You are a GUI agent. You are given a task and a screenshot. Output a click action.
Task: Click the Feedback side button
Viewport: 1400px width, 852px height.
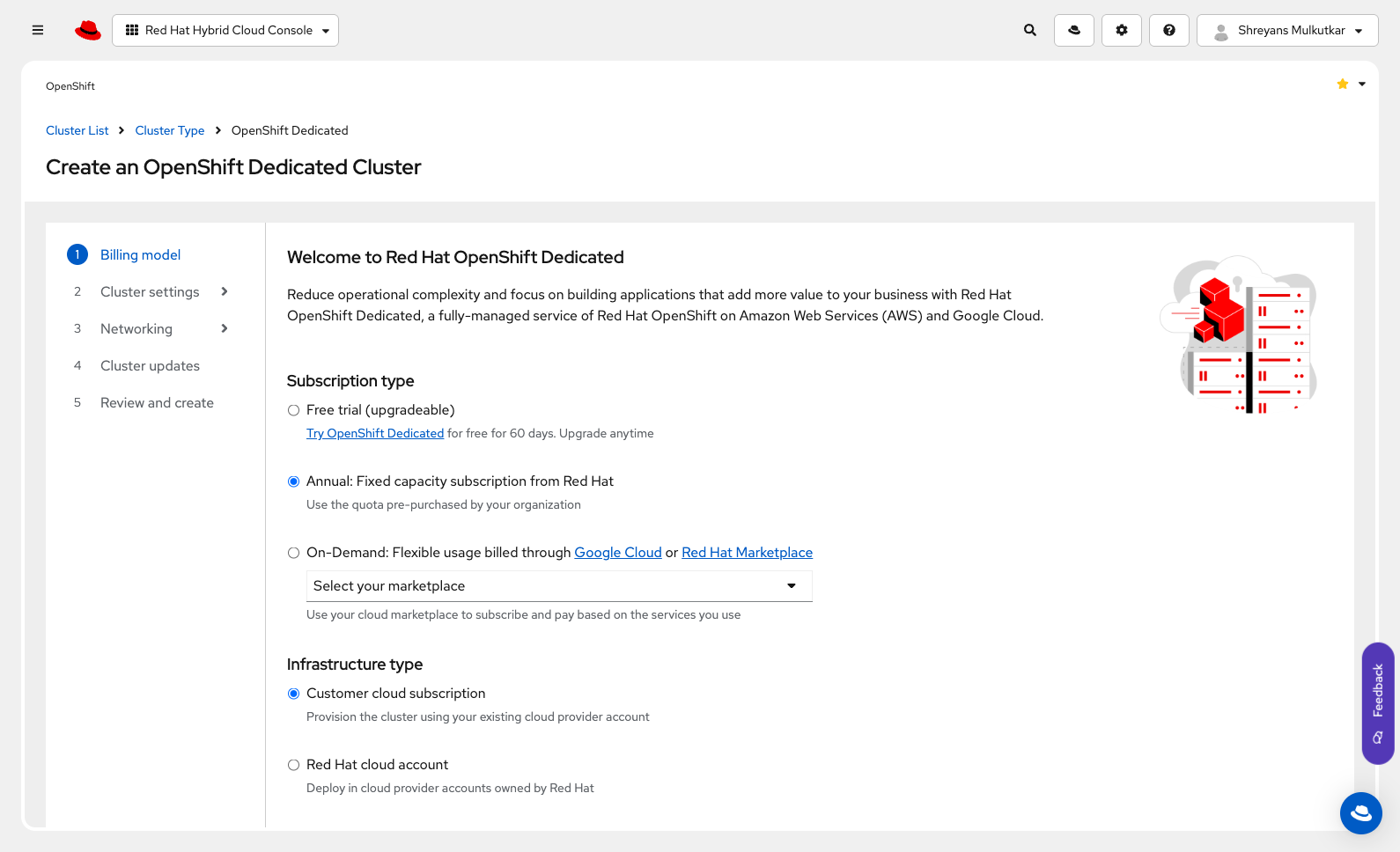1378,703
